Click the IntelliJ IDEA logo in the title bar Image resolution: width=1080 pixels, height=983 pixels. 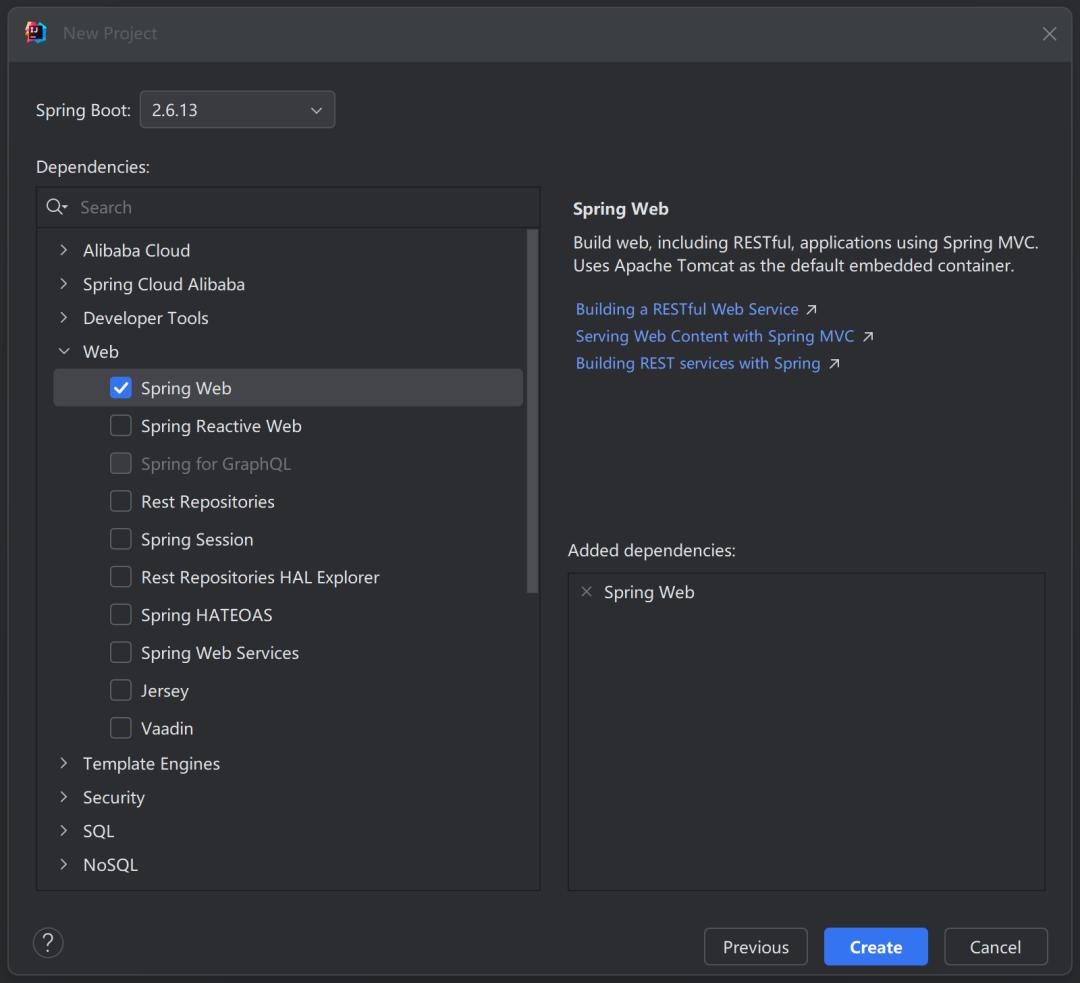point(35,32)
